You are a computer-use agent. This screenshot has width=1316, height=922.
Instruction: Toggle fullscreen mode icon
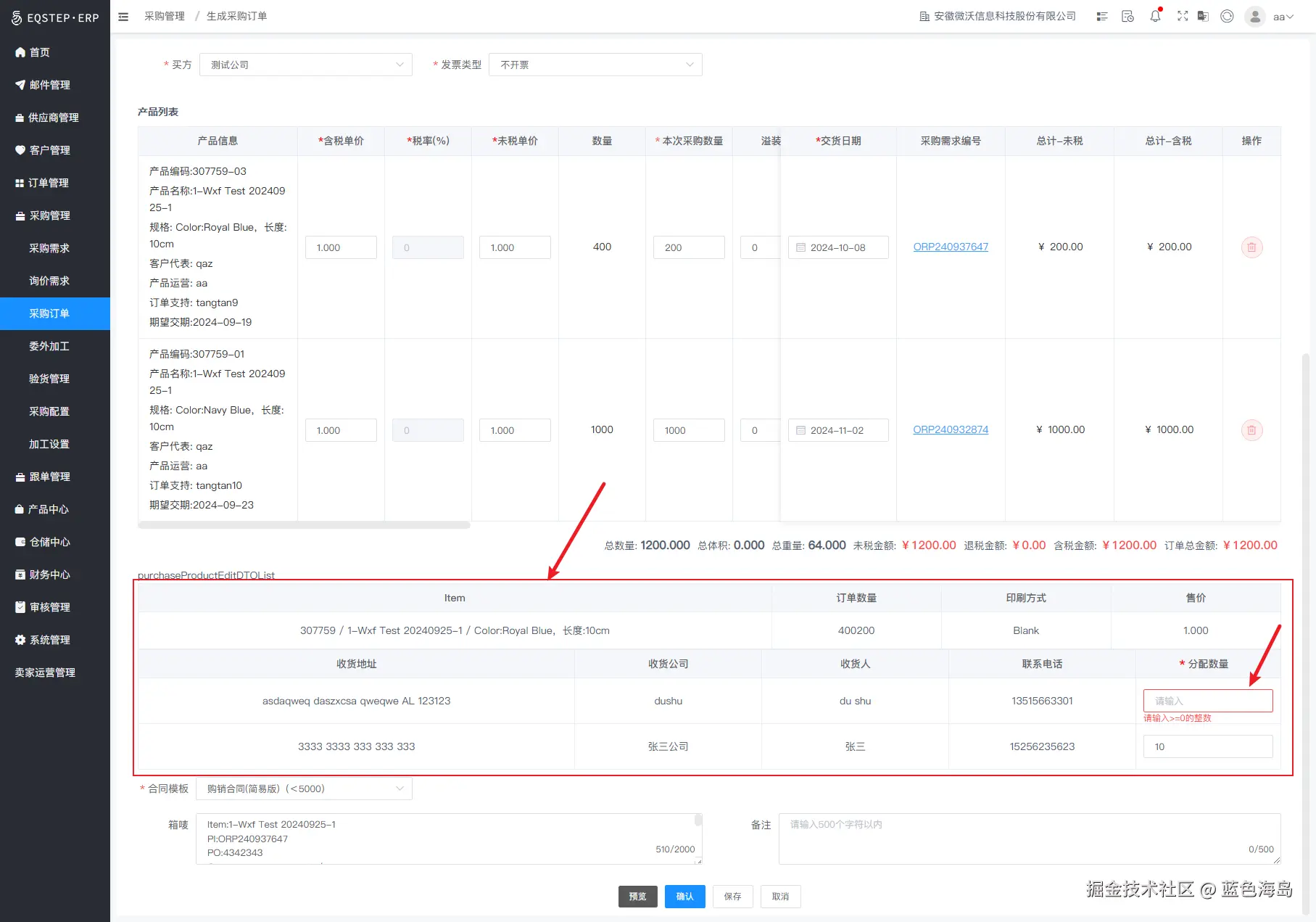1183,16
